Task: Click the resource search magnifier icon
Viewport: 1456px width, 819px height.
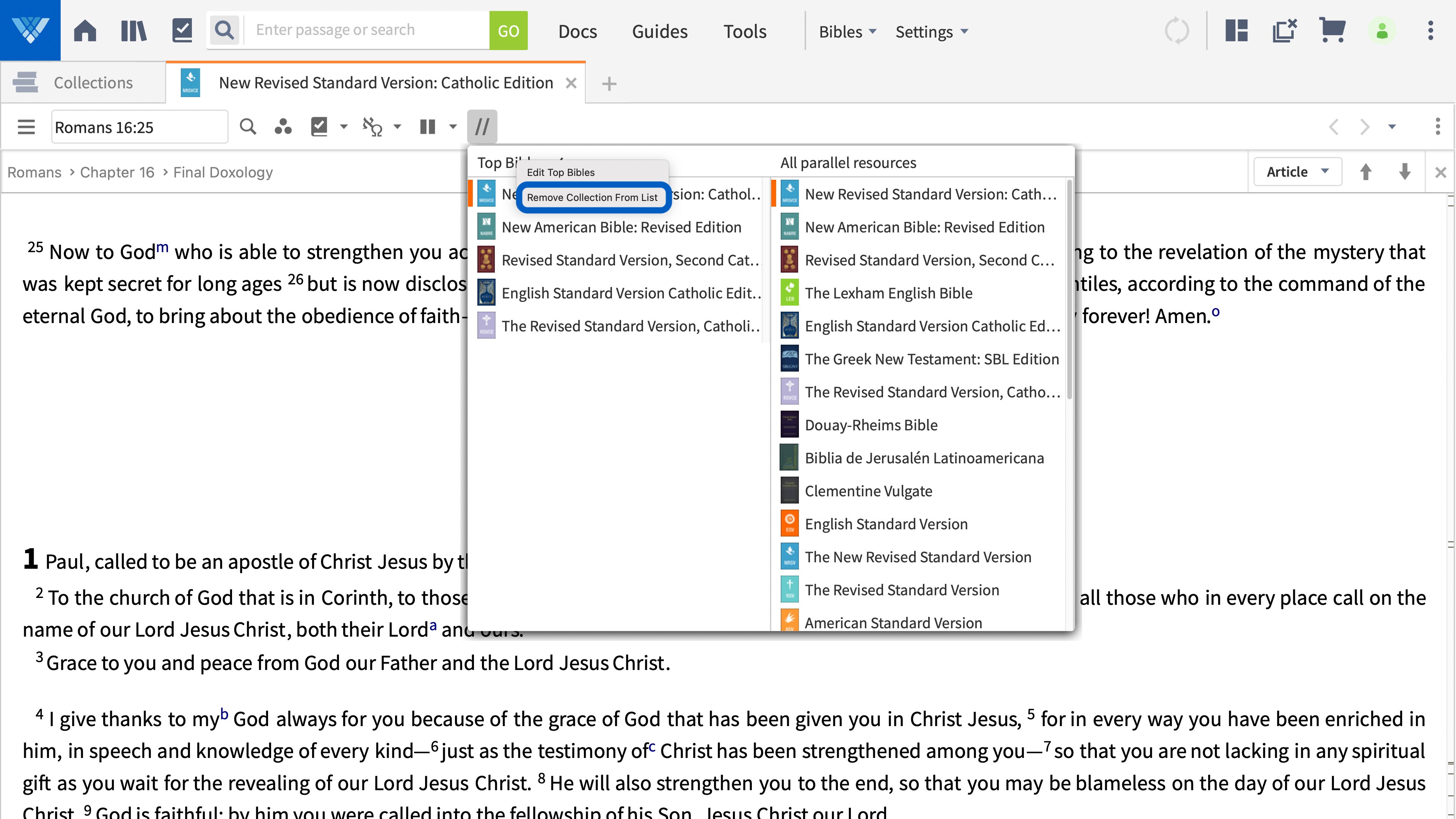Action: click(x=248, y=127)
